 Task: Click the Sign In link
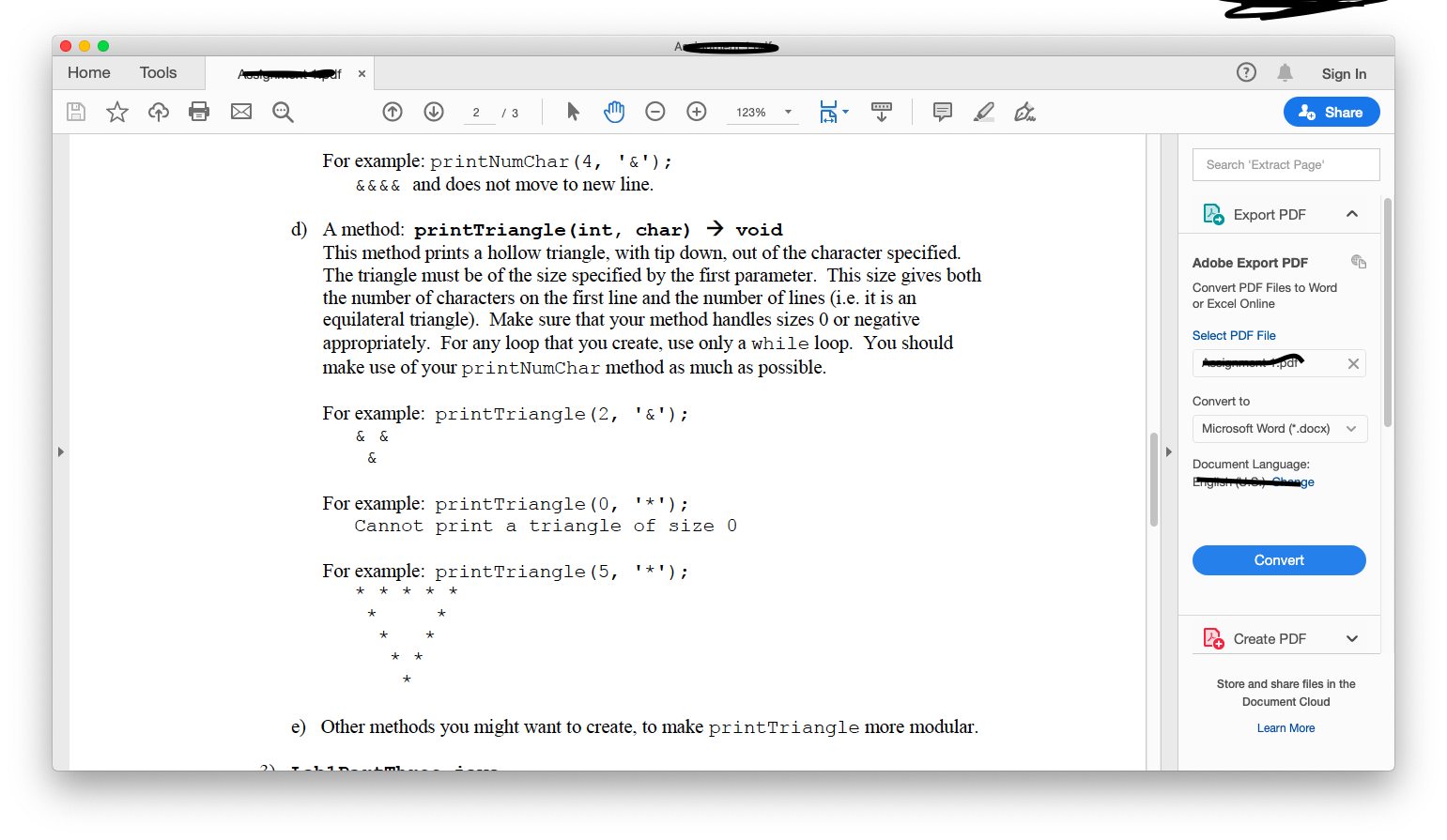pos(1344,73)
